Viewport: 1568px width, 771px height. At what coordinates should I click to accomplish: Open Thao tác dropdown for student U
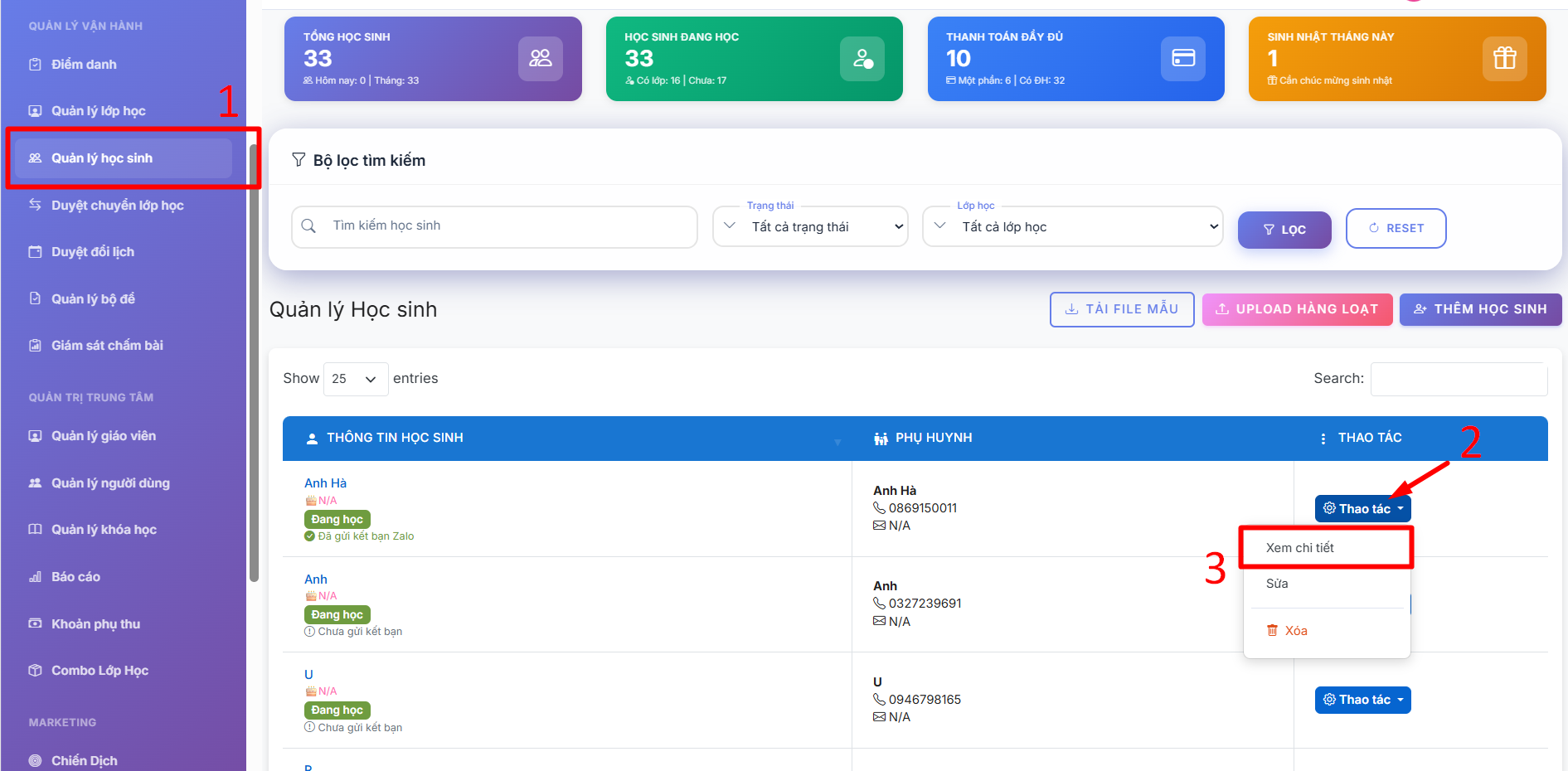(x=1362, y=700)
